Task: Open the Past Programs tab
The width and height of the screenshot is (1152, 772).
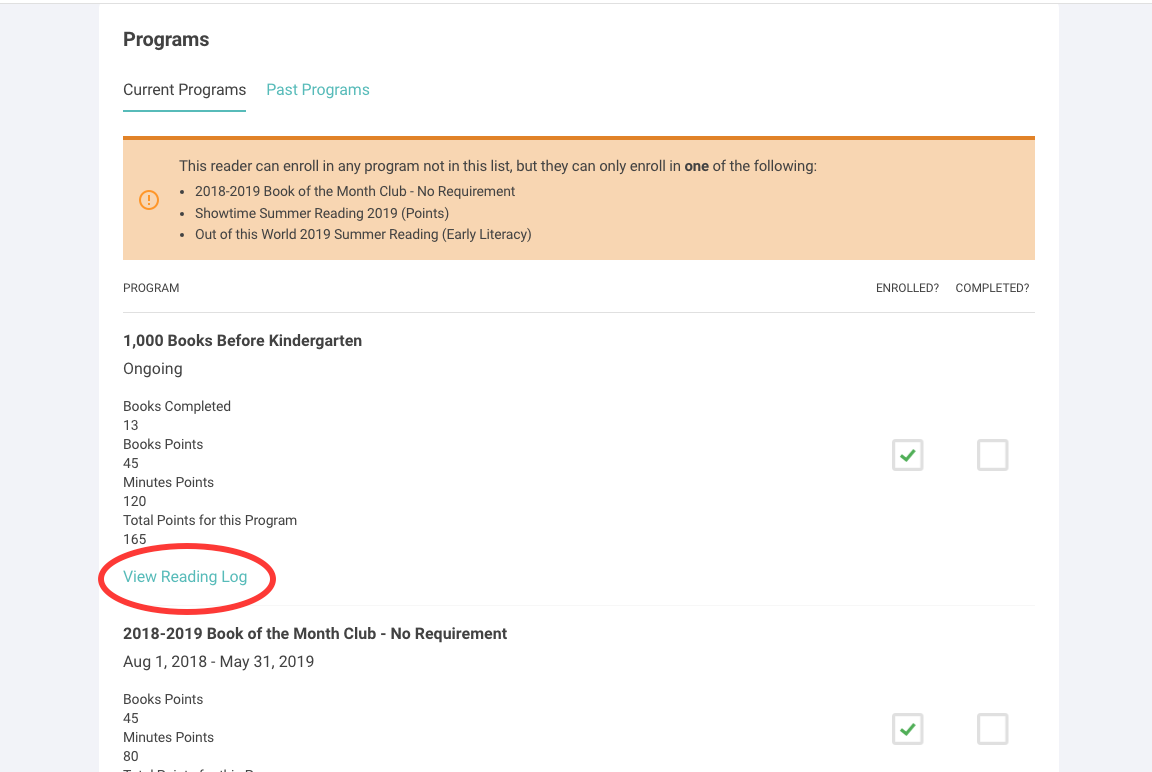Action: 317,90
